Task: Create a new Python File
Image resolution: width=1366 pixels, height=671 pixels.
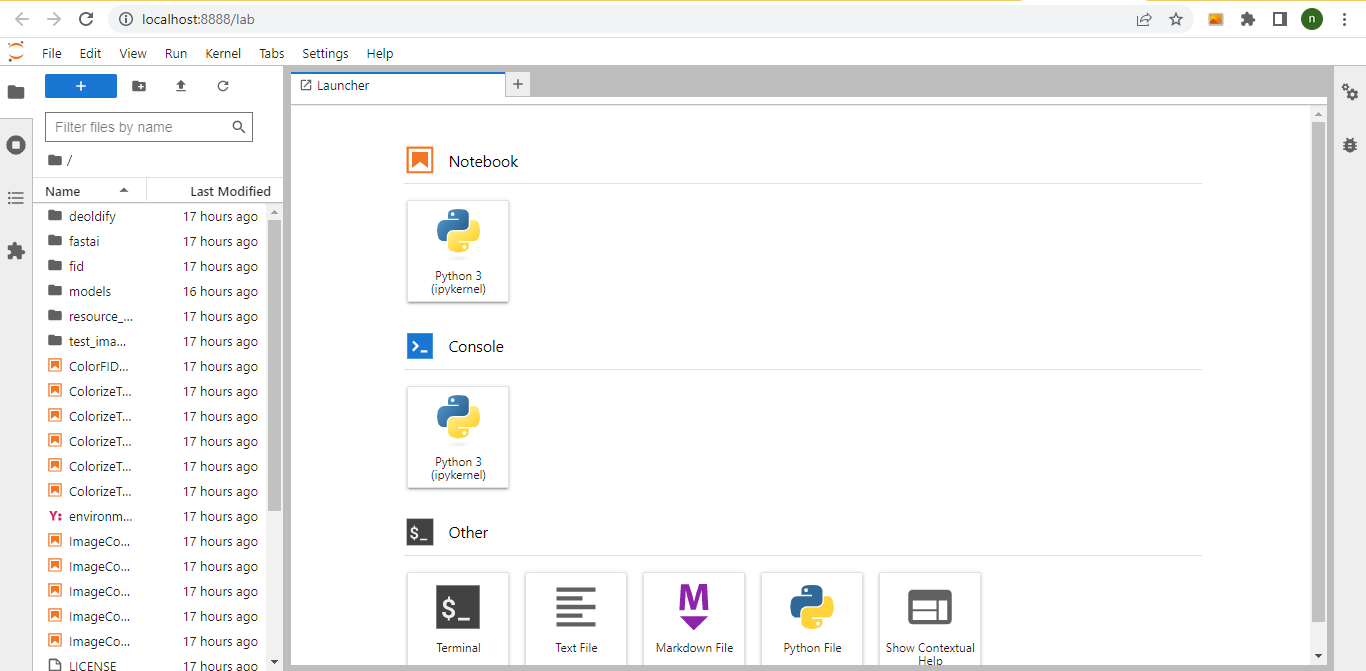Action: click(x=812, y=617)
